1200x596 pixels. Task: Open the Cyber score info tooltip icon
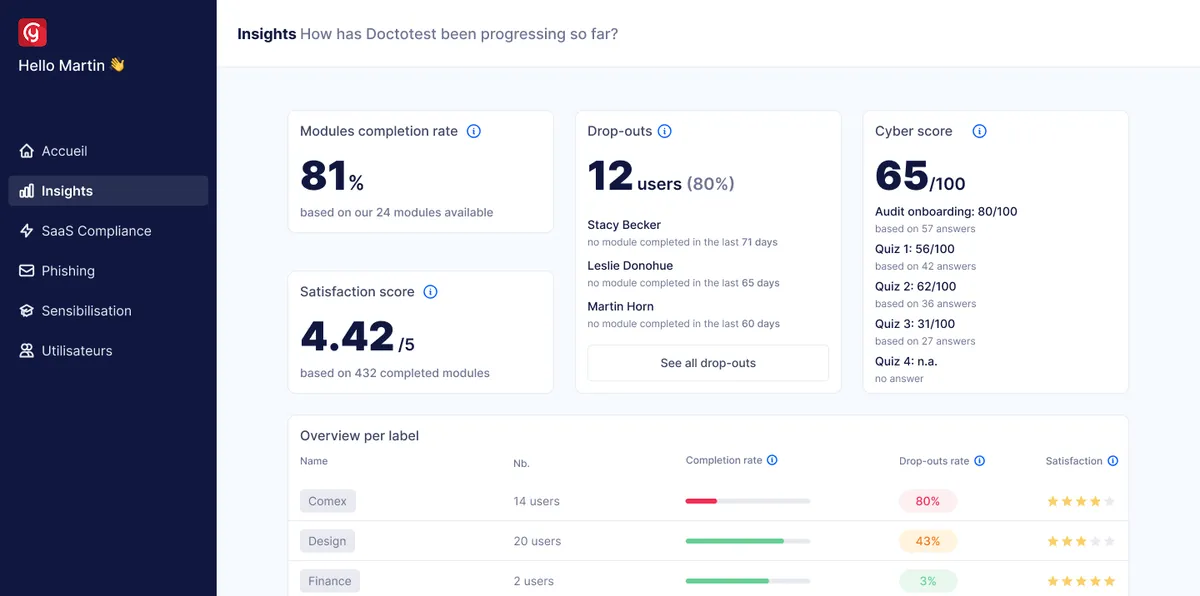pyautogui.click(x=980, y=131)
